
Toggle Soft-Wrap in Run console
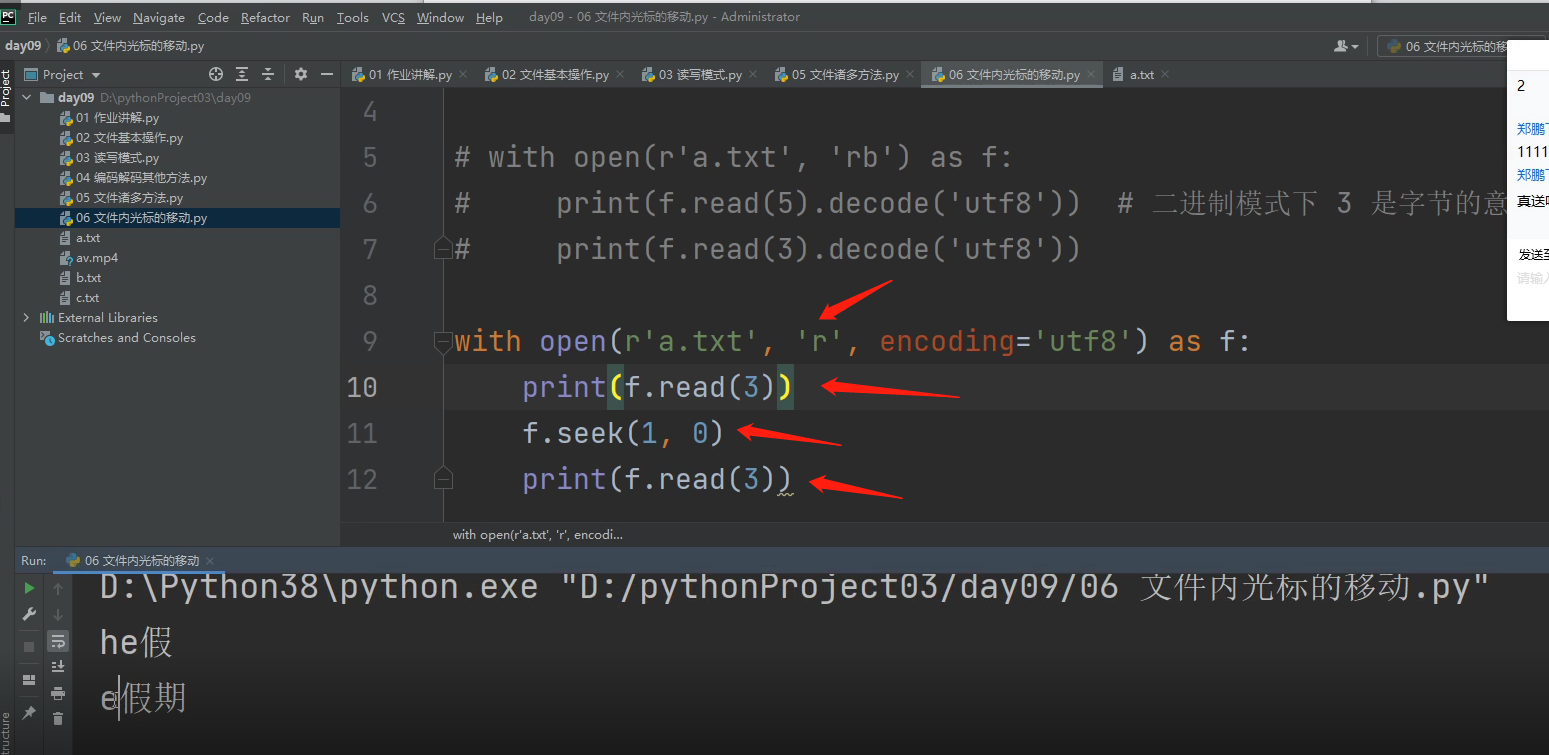point(58,640)
